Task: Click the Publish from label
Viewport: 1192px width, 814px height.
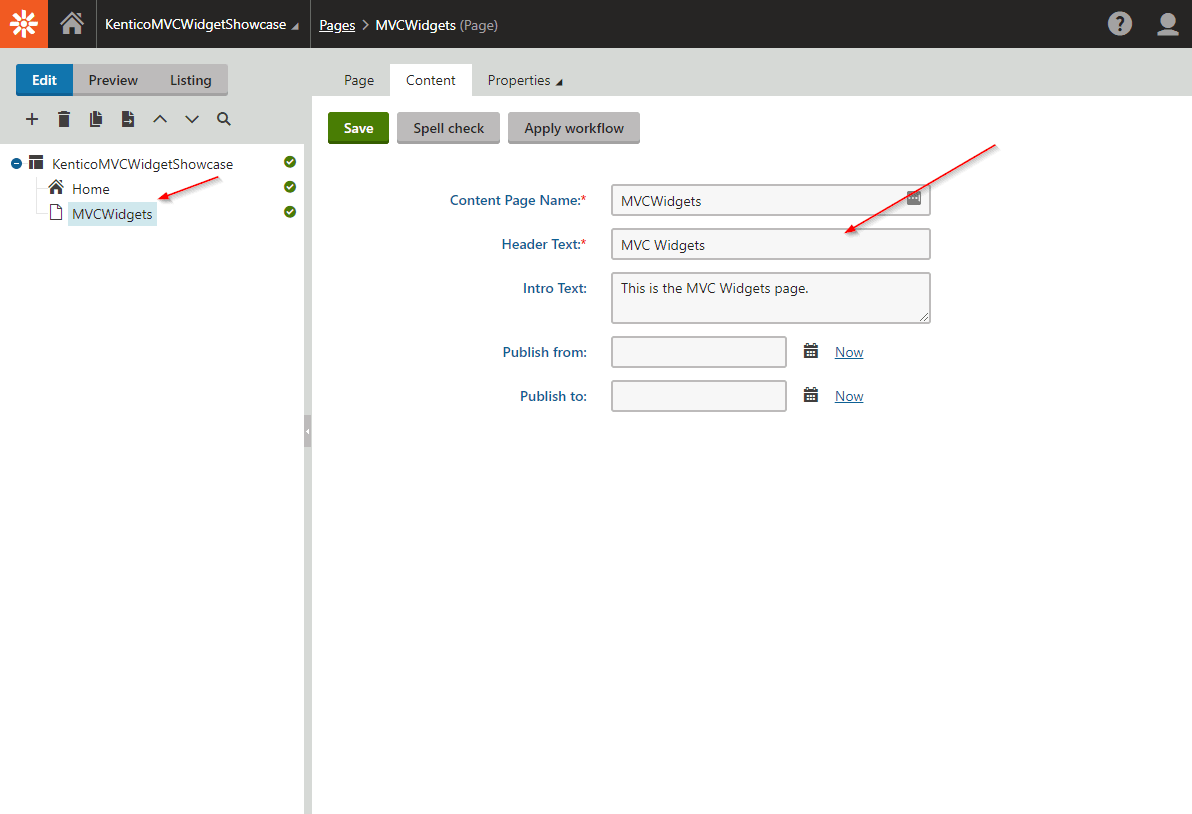Action: (545, 352)
